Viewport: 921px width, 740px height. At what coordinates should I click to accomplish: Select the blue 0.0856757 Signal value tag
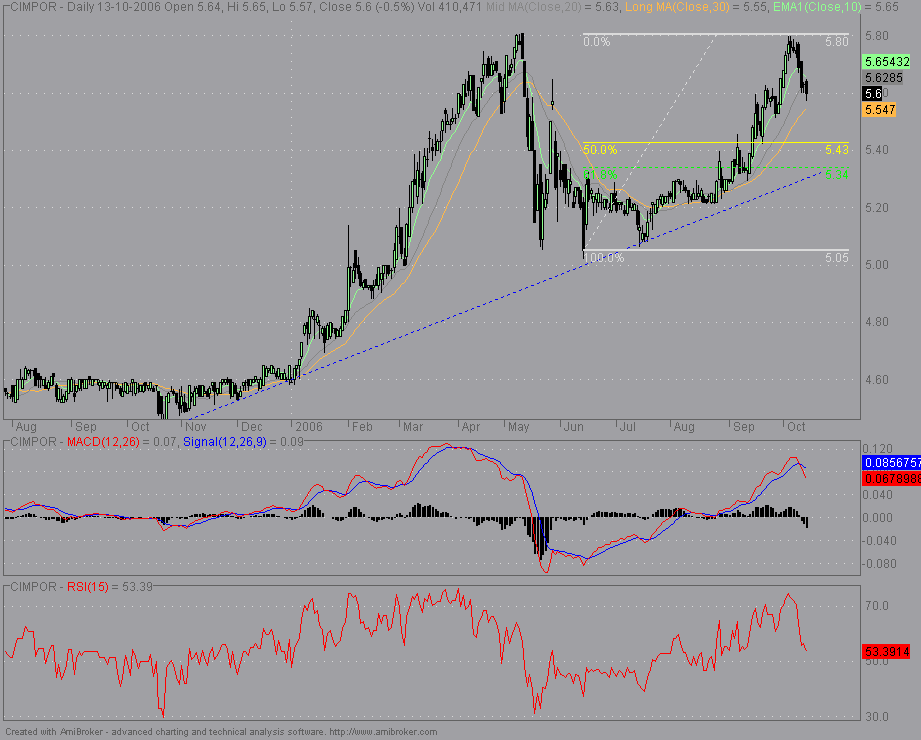(x=892, y=463)
